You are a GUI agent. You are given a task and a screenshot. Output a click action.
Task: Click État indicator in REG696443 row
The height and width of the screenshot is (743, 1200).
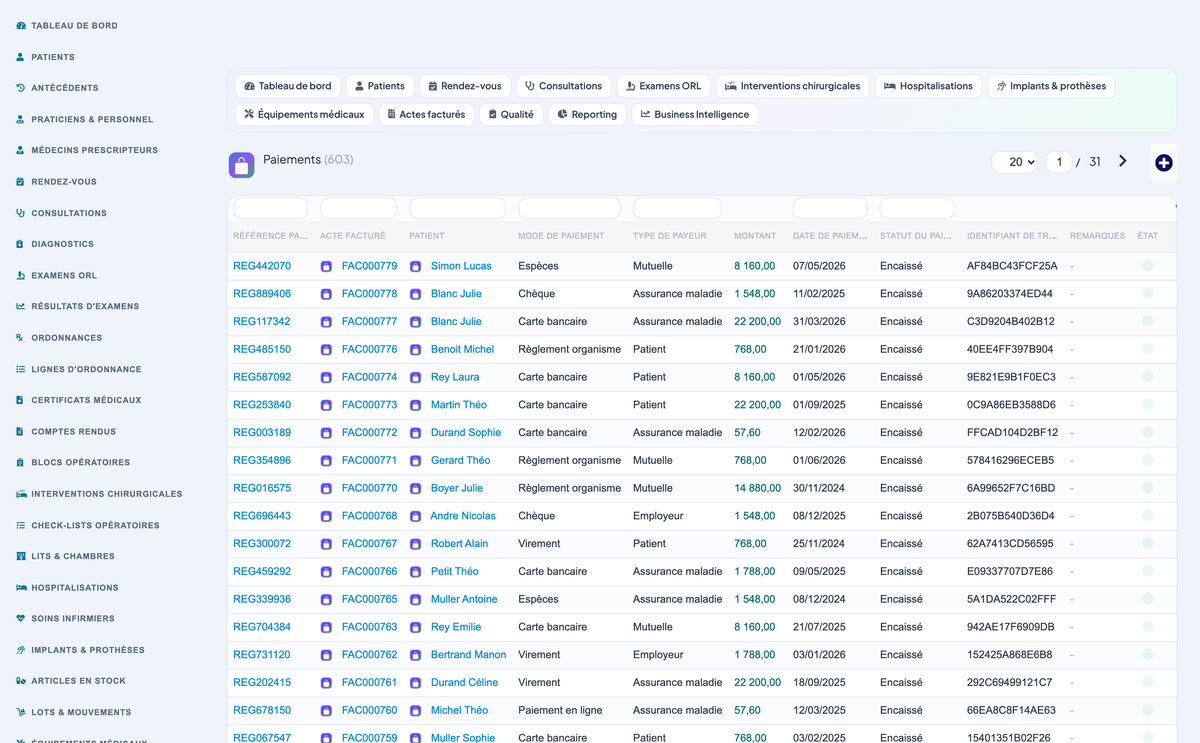tap(1148, 515)
